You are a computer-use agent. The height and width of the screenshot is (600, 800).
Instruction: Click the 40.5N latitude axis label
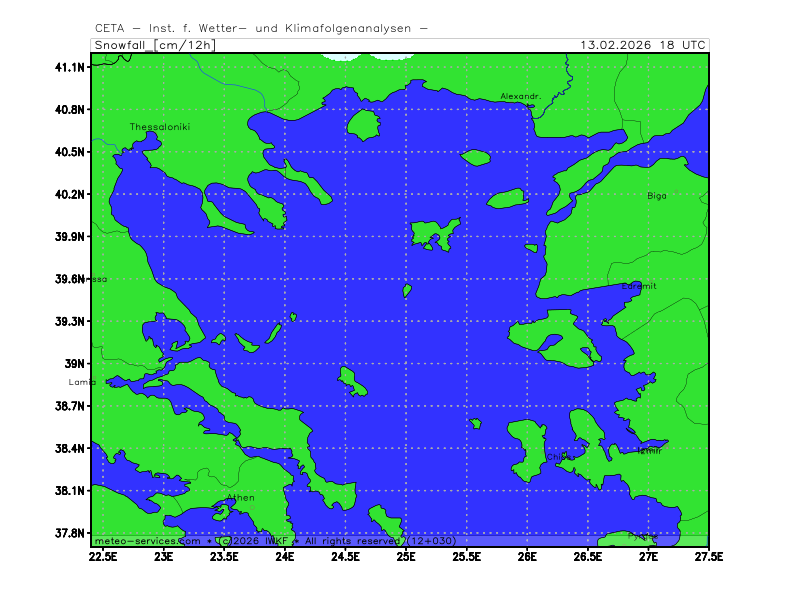[72, 152]
